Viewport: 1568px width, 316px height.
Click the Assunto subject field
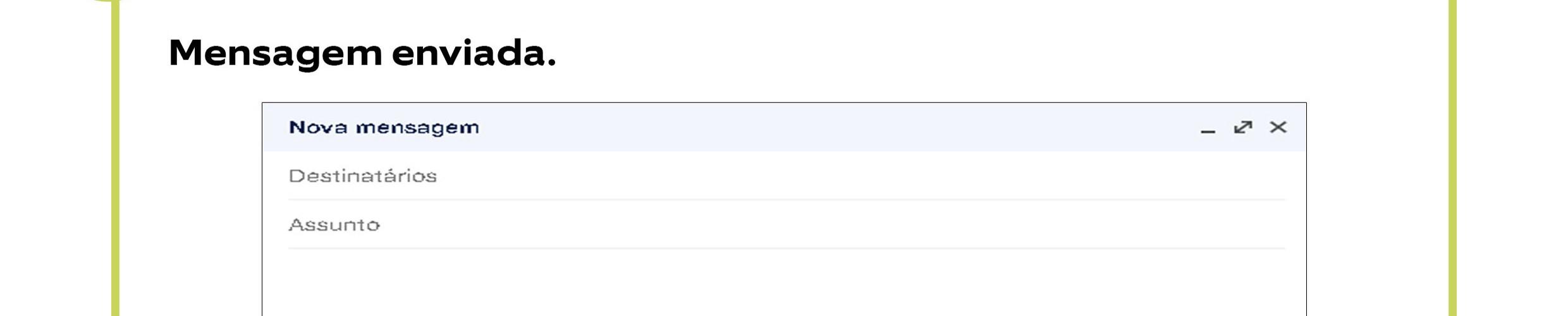point(784,225)
